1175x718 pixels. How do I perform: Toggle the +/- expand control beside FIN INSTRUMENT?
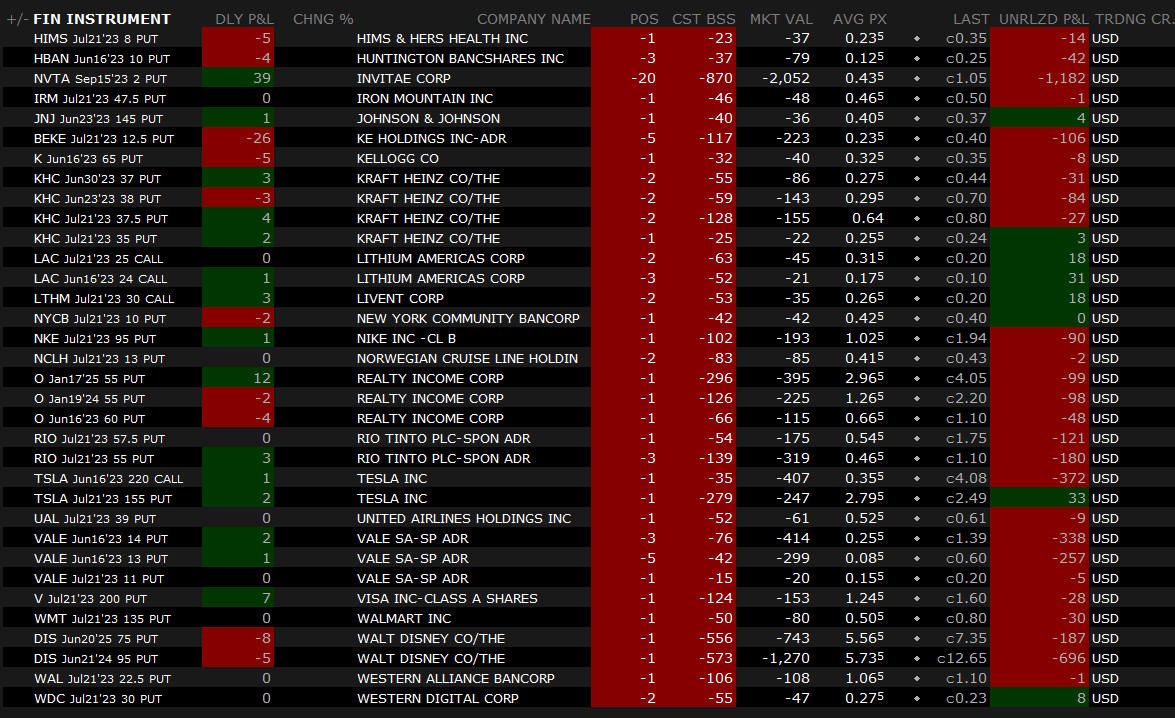pyautogui.click(x=16, y=19)
